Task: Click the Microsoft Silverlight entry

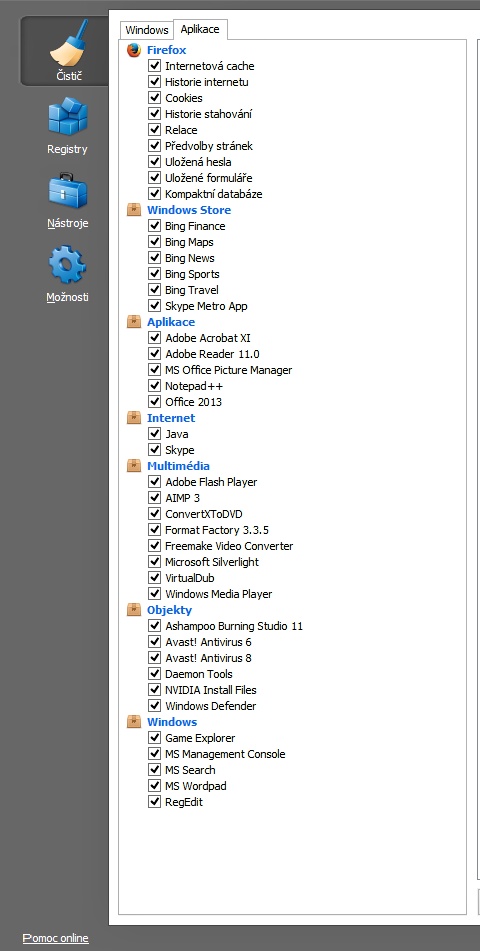Action: click(x=212, y=562)
